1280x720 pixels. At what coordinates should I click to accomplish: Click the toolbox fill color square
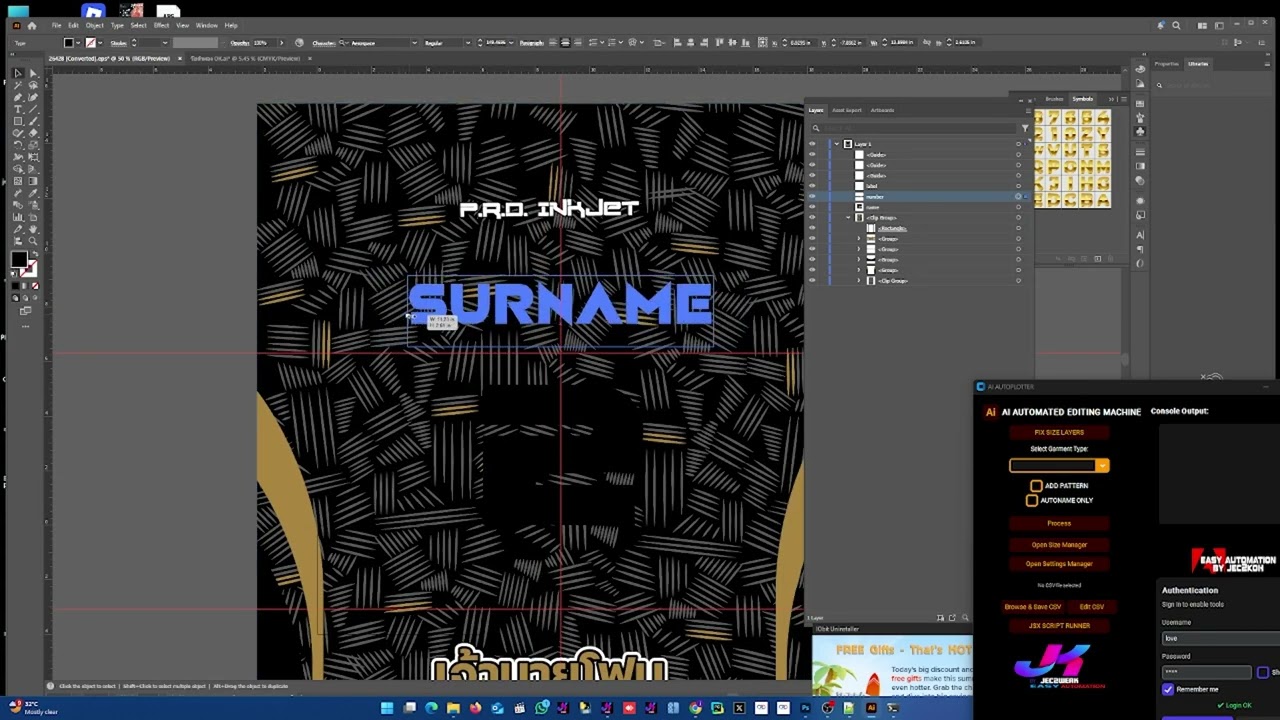point(19,260)
